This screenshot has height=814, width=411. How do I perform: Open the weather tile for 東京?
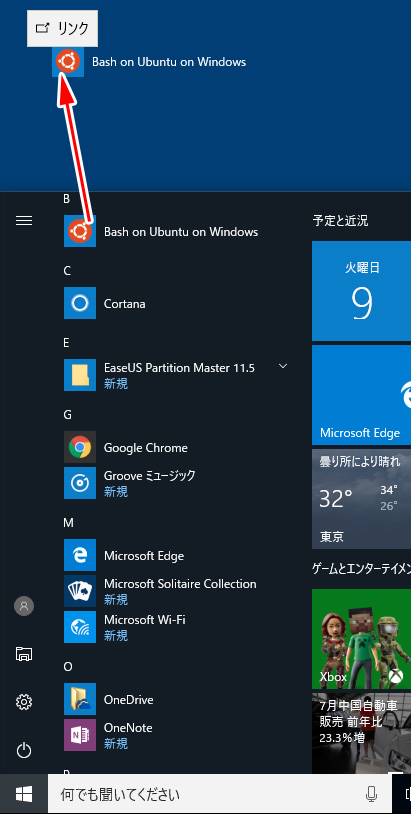[362, 499]
